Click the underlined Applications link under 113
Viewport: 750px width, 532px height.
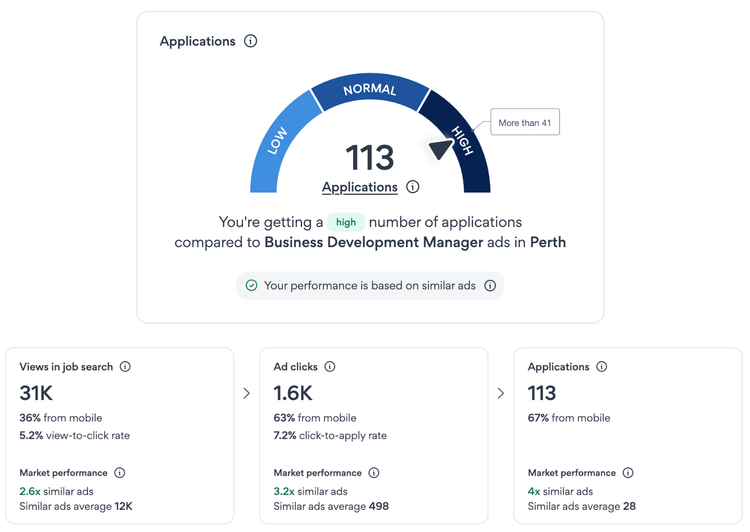pyautogui.click(x=359, y=187)
